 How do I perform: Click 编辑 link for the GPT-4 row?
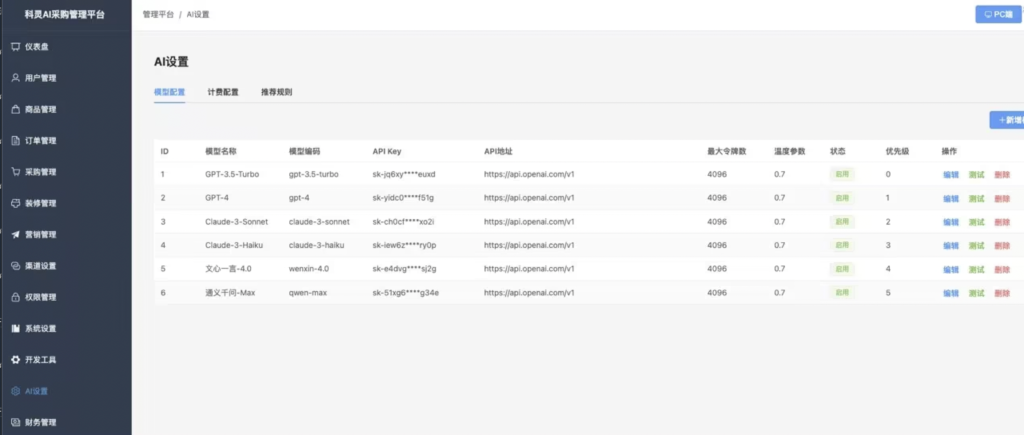(x=950, y=198)
